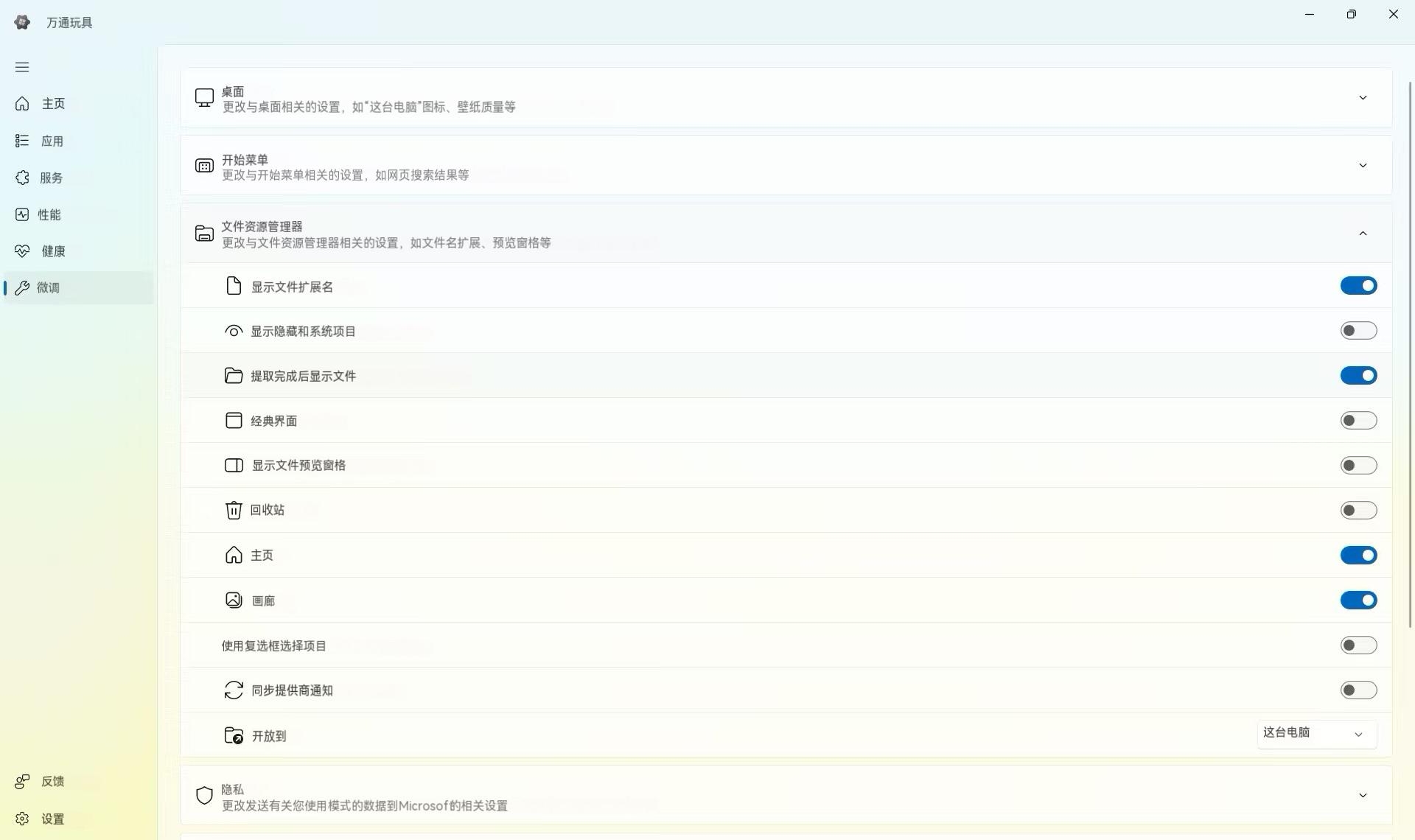The width and height of the screenshot is (1415, 840).
Task: Click the picture icon beside 画廊
Action: click(x=234, y=601)
